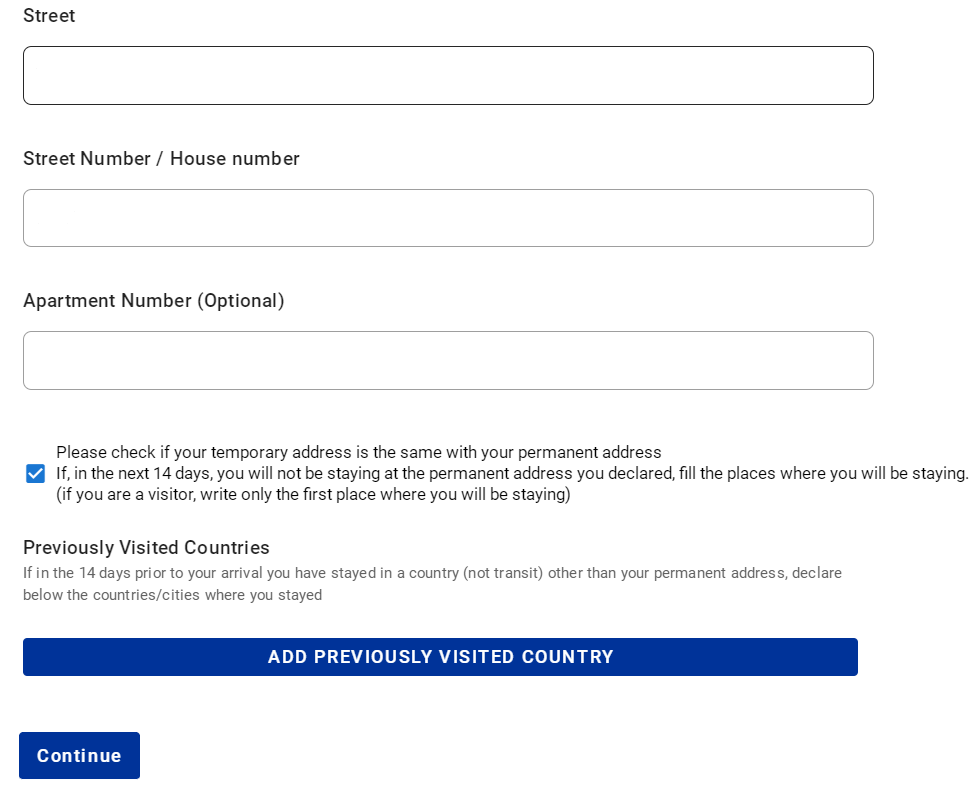Click into Street Number / House number field

[448, 218]
